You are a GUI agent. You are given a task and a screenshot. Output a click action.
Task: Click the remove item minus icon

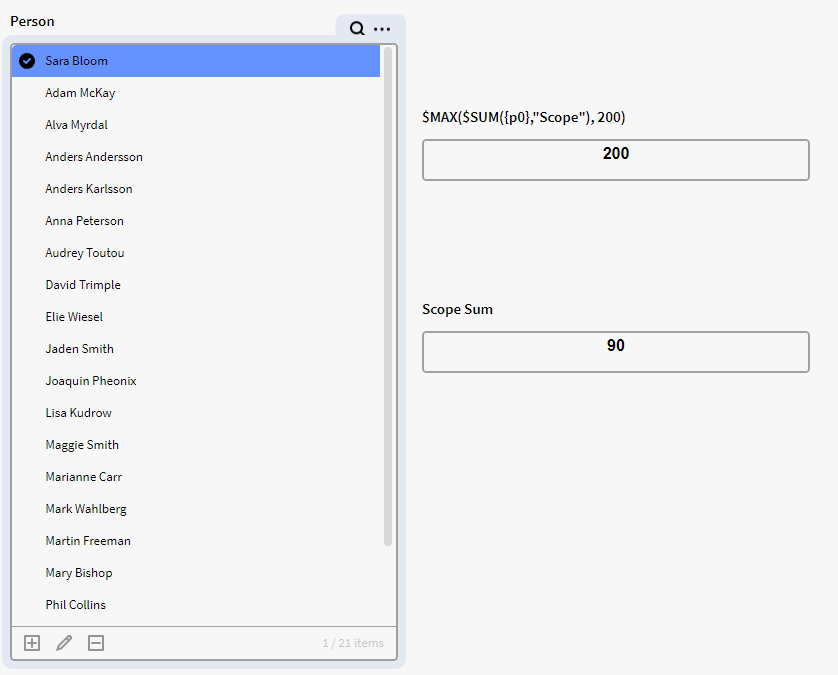click(x=96, y=643)
